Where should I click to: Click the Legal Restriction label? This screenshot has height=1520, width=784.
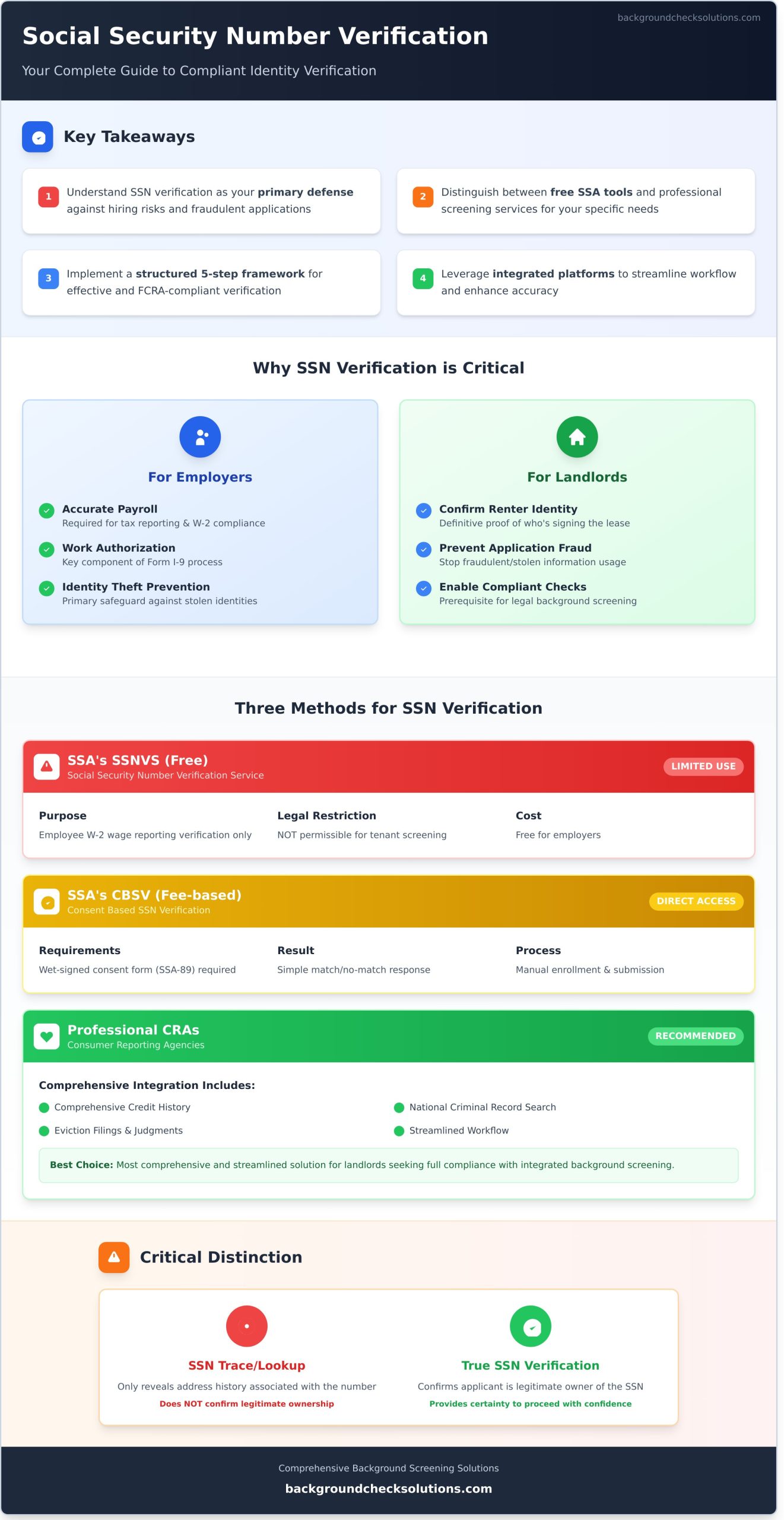coord(326,816)
